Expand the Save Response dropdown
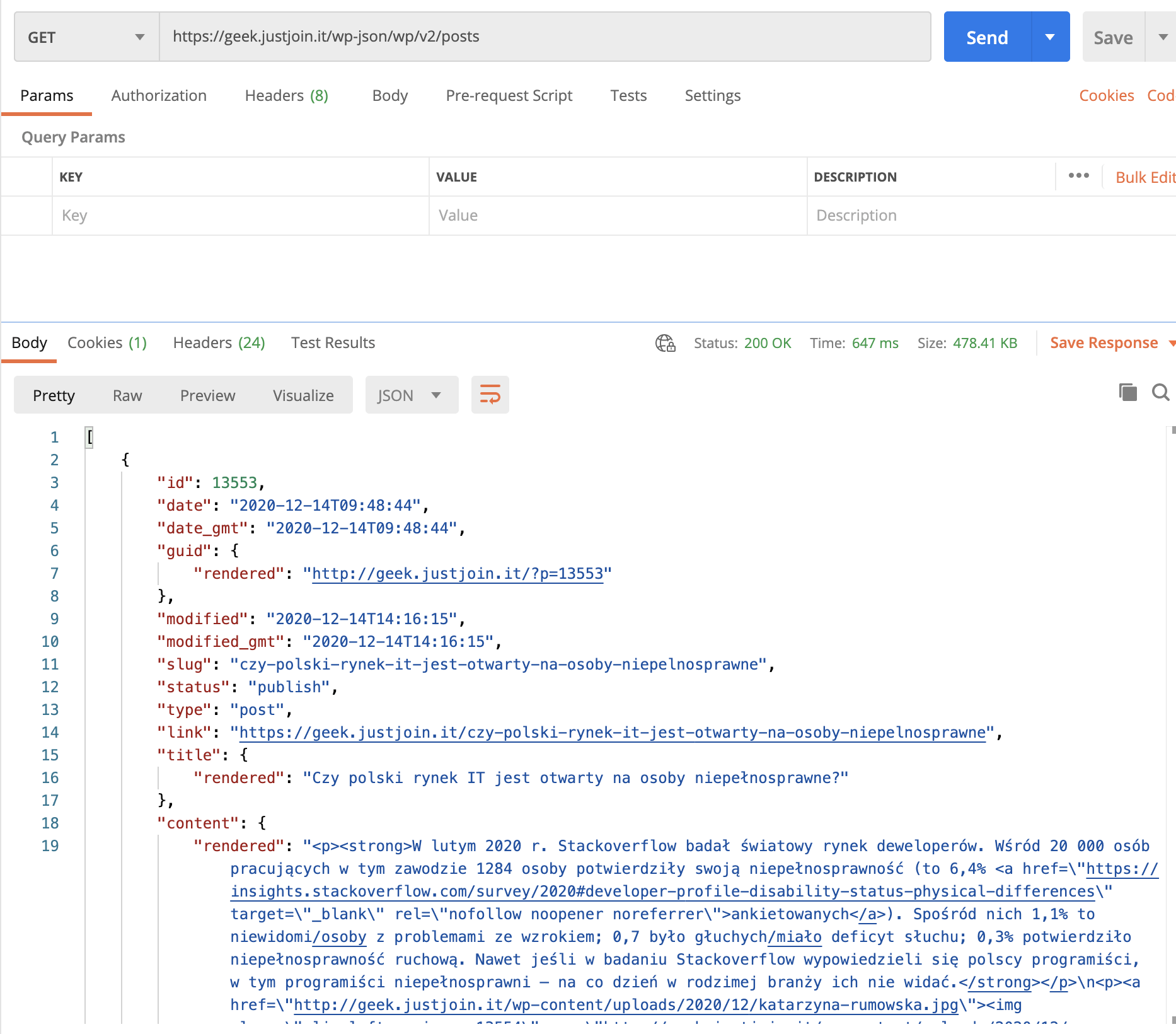1176x1034 pixels. [x=1172, y=344]
